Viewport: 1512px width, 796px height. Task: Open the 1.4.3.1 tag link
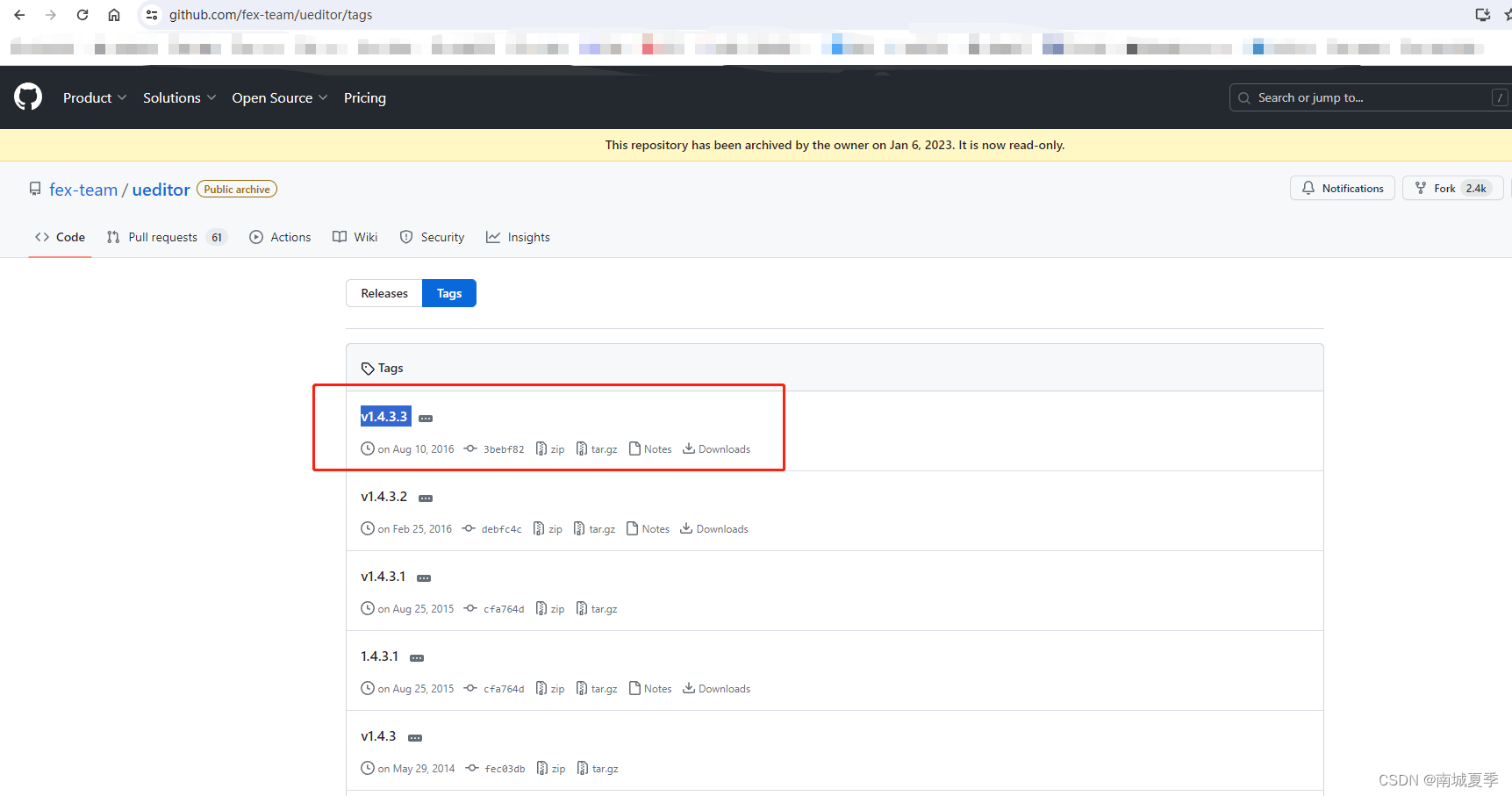point(380,656)
